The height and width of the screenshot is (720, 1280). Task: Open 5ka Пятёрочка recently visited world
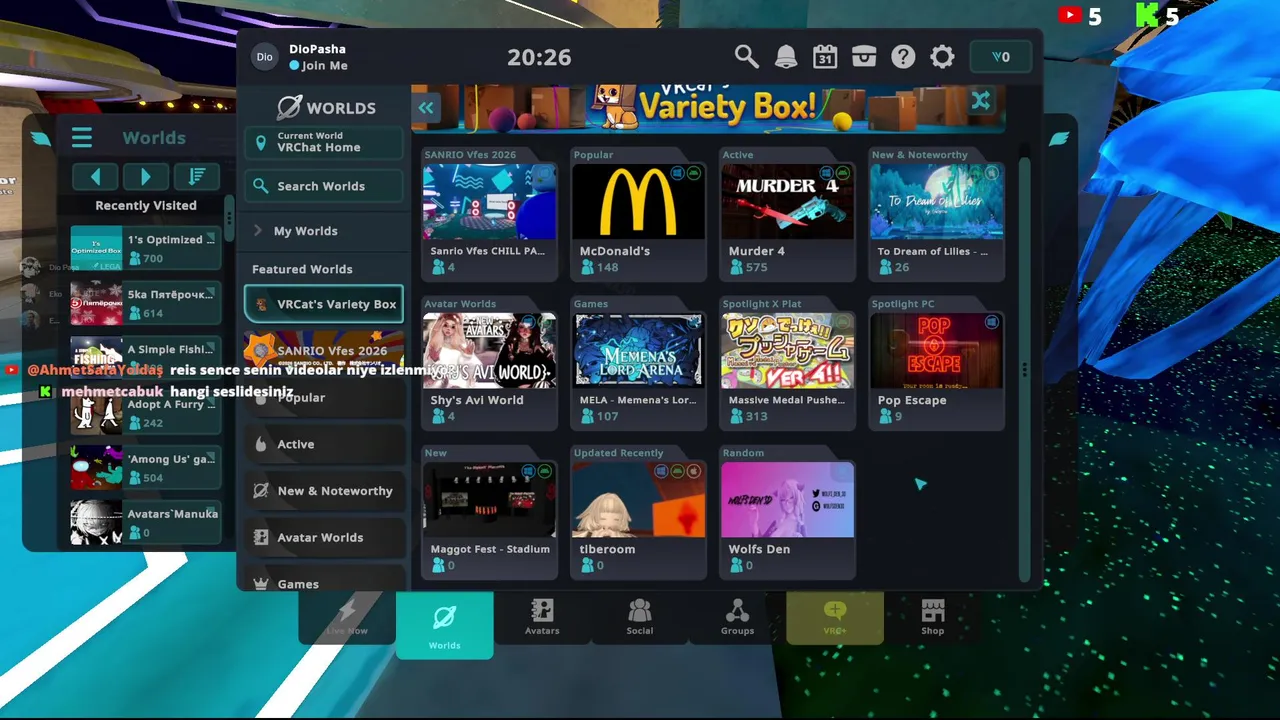(146, 303)
